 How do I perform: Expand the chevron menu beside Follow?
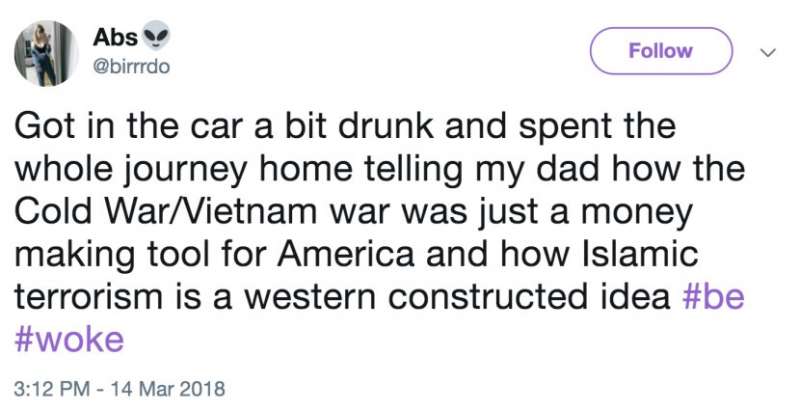click(x=768, y=50)
